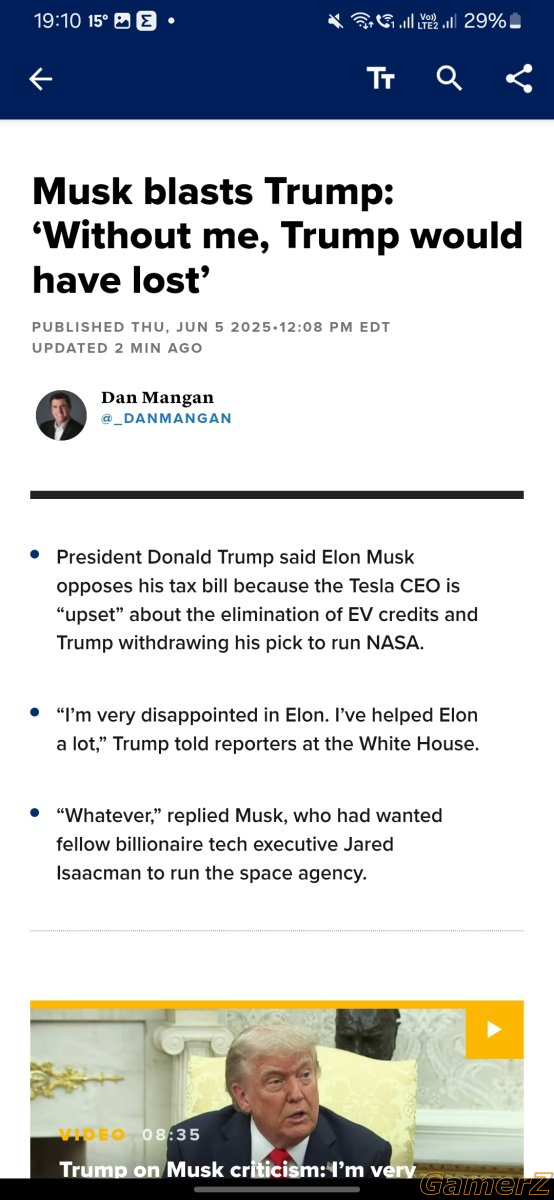The image size is (554, 1200).
Task: Share this article via share icon
Action: (518, 79)
